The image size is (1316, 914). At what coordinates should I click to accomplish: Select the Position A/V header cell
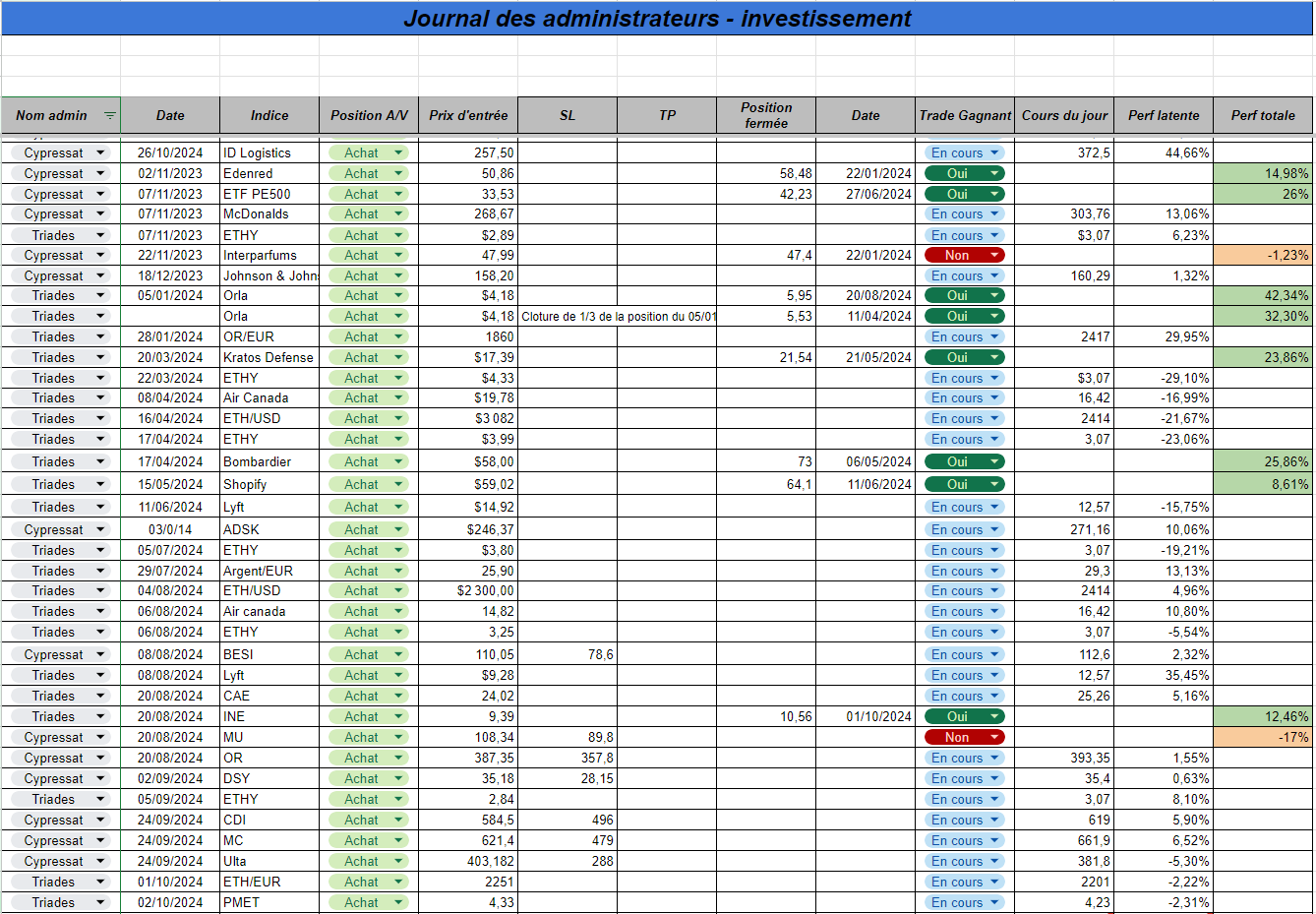369,115
